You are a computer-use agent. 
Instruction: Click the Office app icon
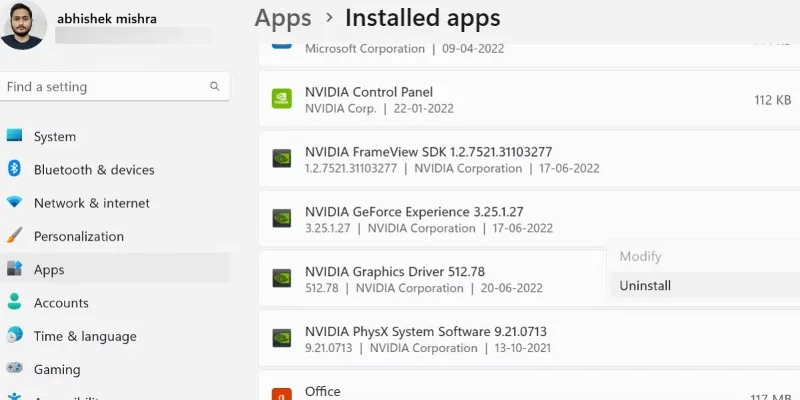(282, 394)
